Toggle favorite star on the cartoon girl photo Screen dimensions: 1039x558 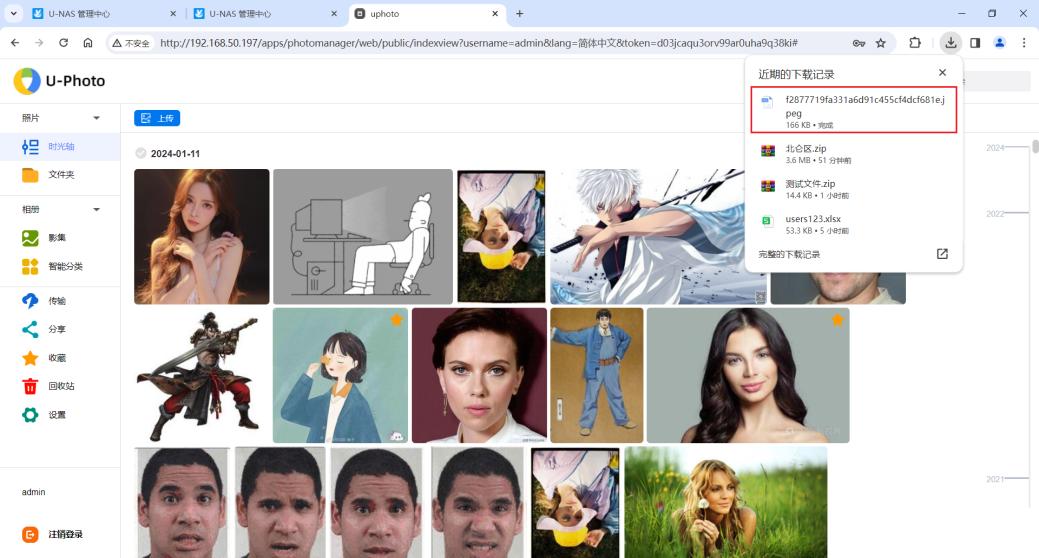point(396,320)
